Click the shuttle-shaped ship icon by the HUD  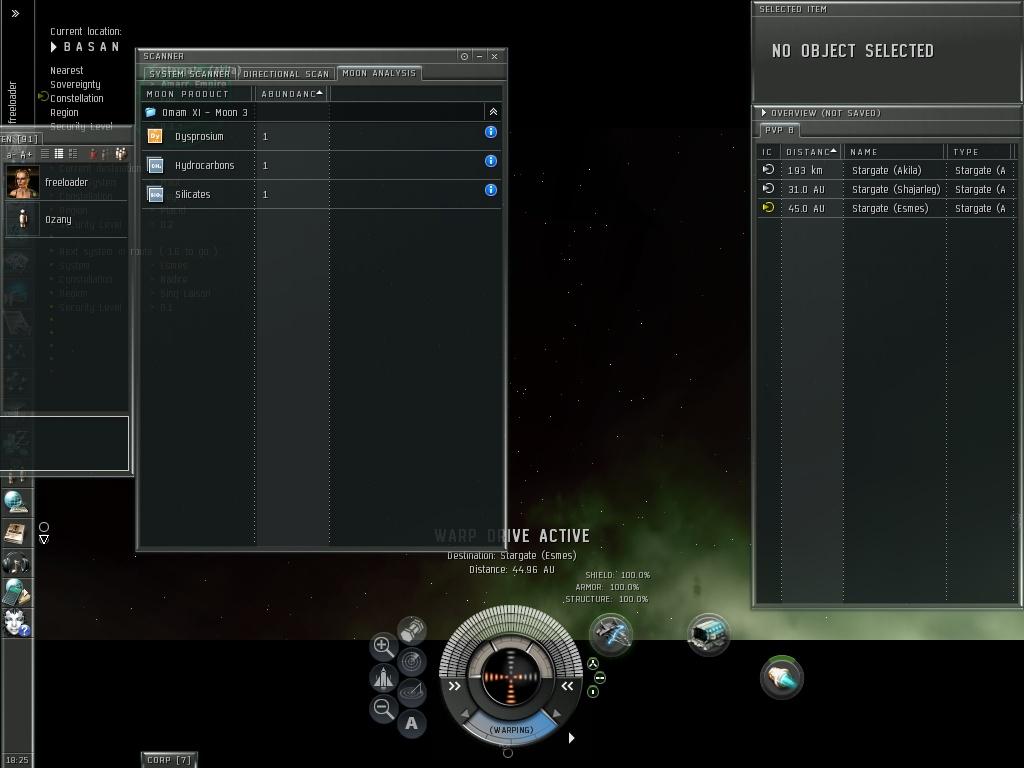[383, 677]
